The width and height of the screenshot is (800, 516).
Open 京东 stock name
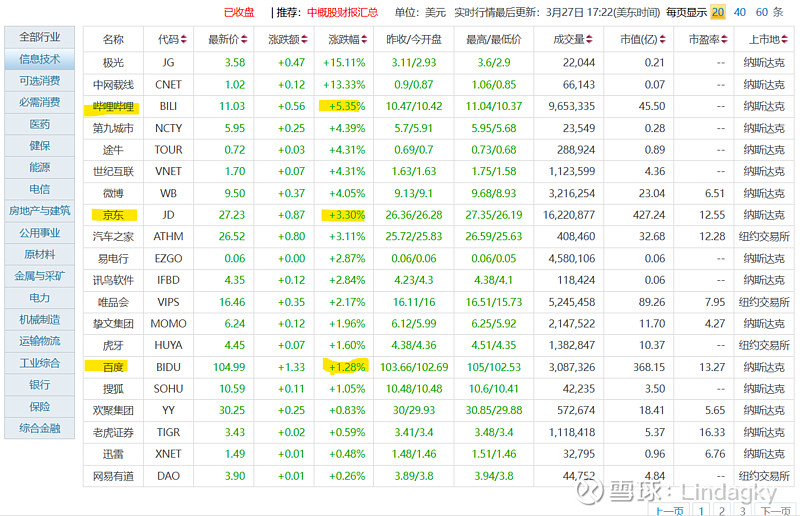113,215
